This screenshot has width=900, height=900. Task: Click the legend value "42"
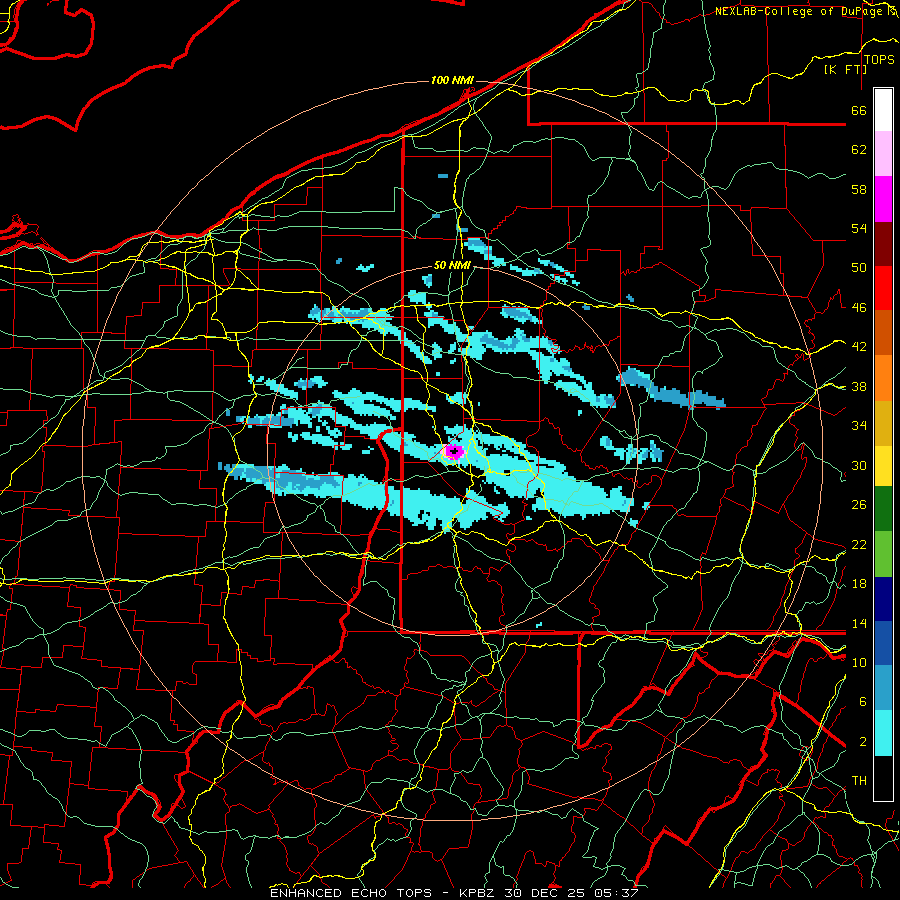[859, 347]
